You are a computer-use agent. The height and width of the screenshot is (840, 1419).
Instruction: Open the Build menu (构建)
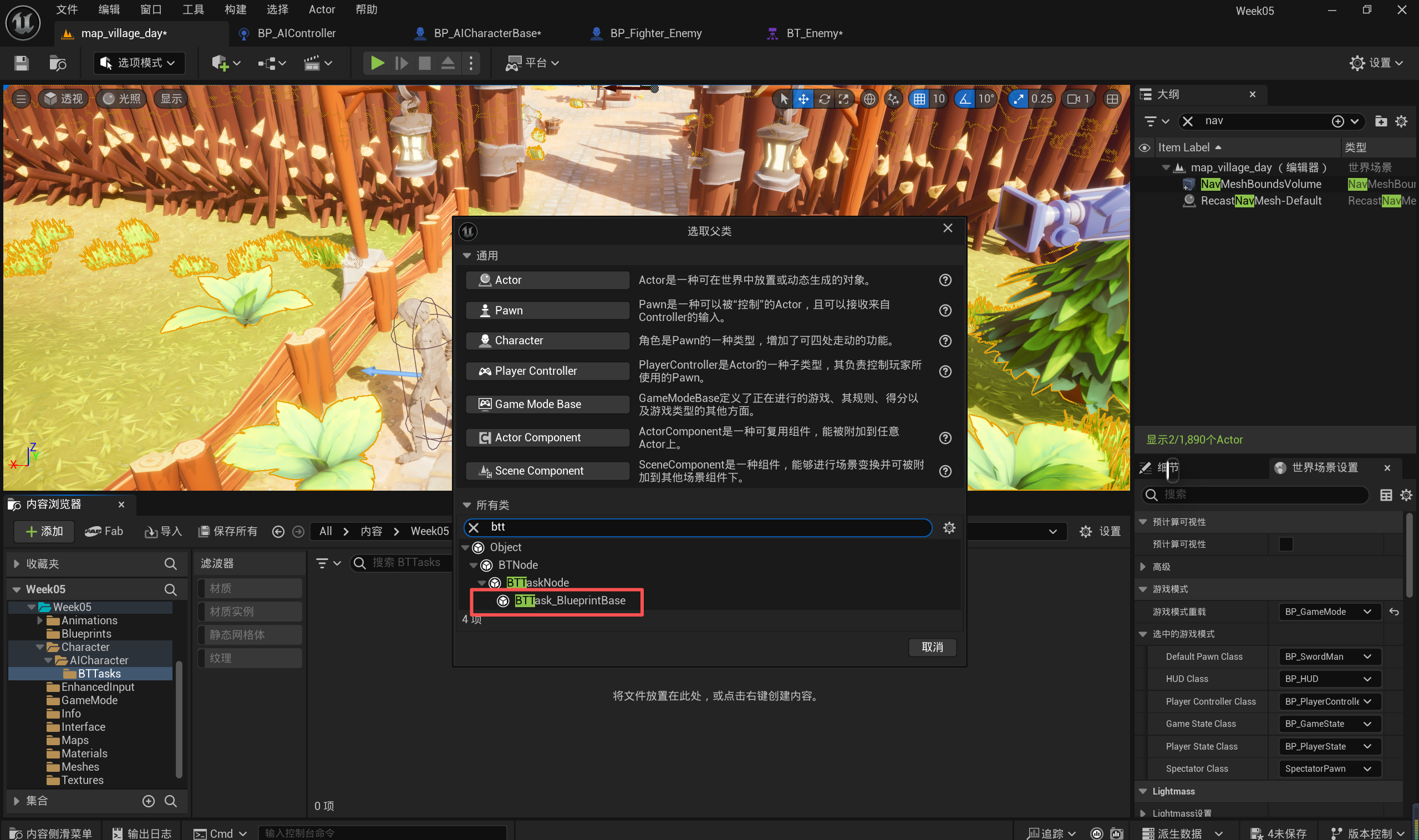tap(236, 9)
